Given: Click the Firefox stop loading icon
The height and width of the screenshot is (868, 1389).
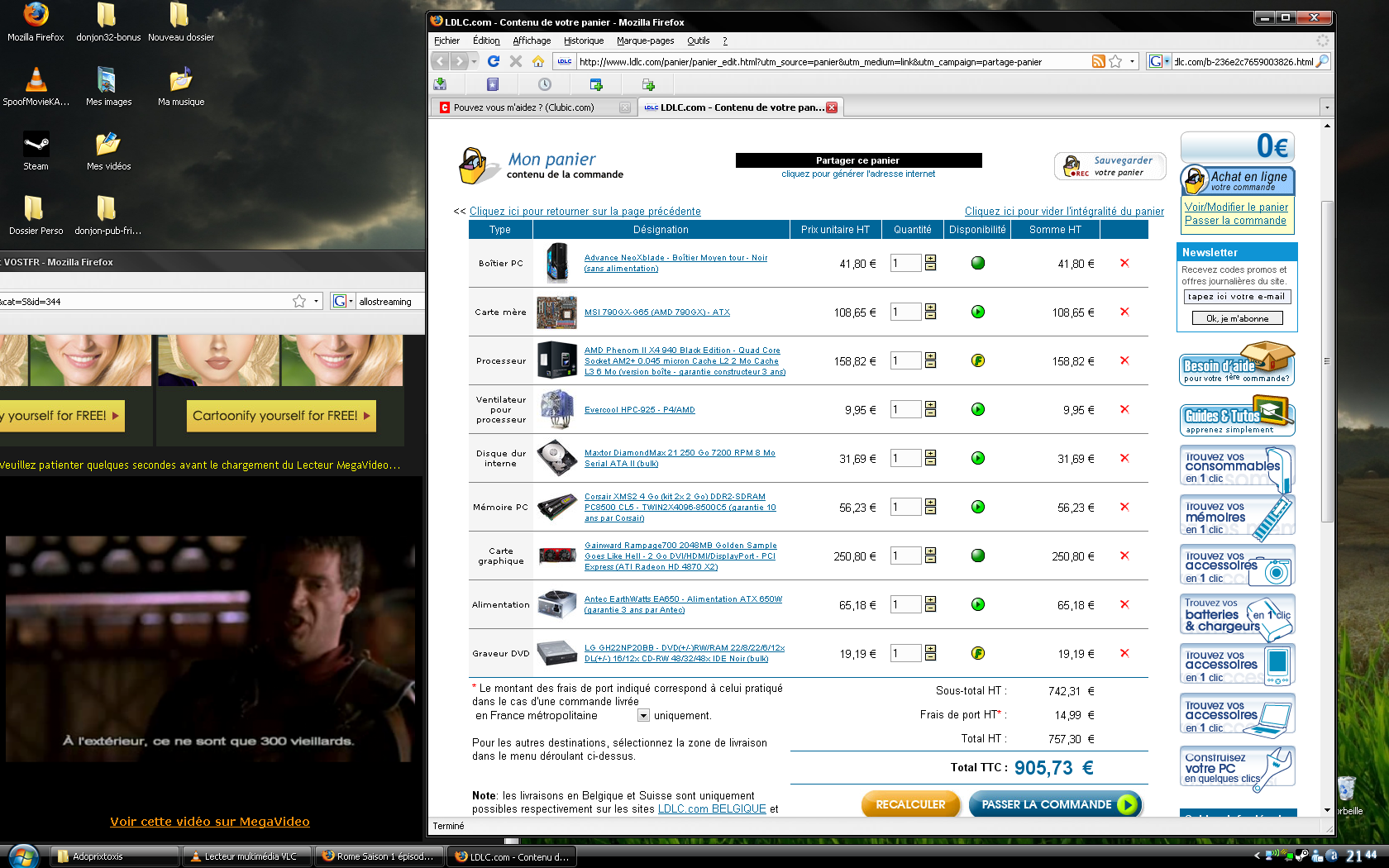Looking at the screenshot, I should pyautogui.click(x=516, y=61).
